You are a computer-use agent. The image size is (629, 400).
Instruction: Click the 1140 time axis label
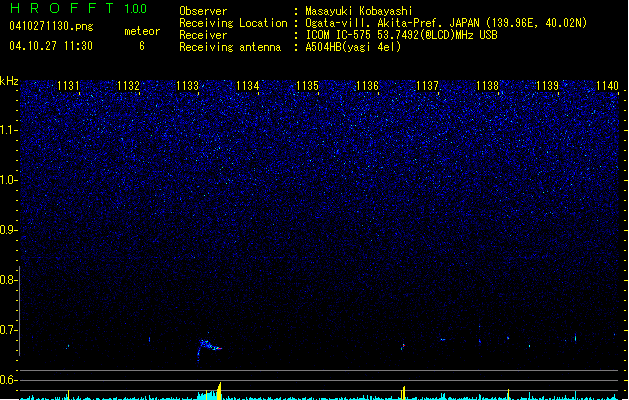(x=607, y=86)
